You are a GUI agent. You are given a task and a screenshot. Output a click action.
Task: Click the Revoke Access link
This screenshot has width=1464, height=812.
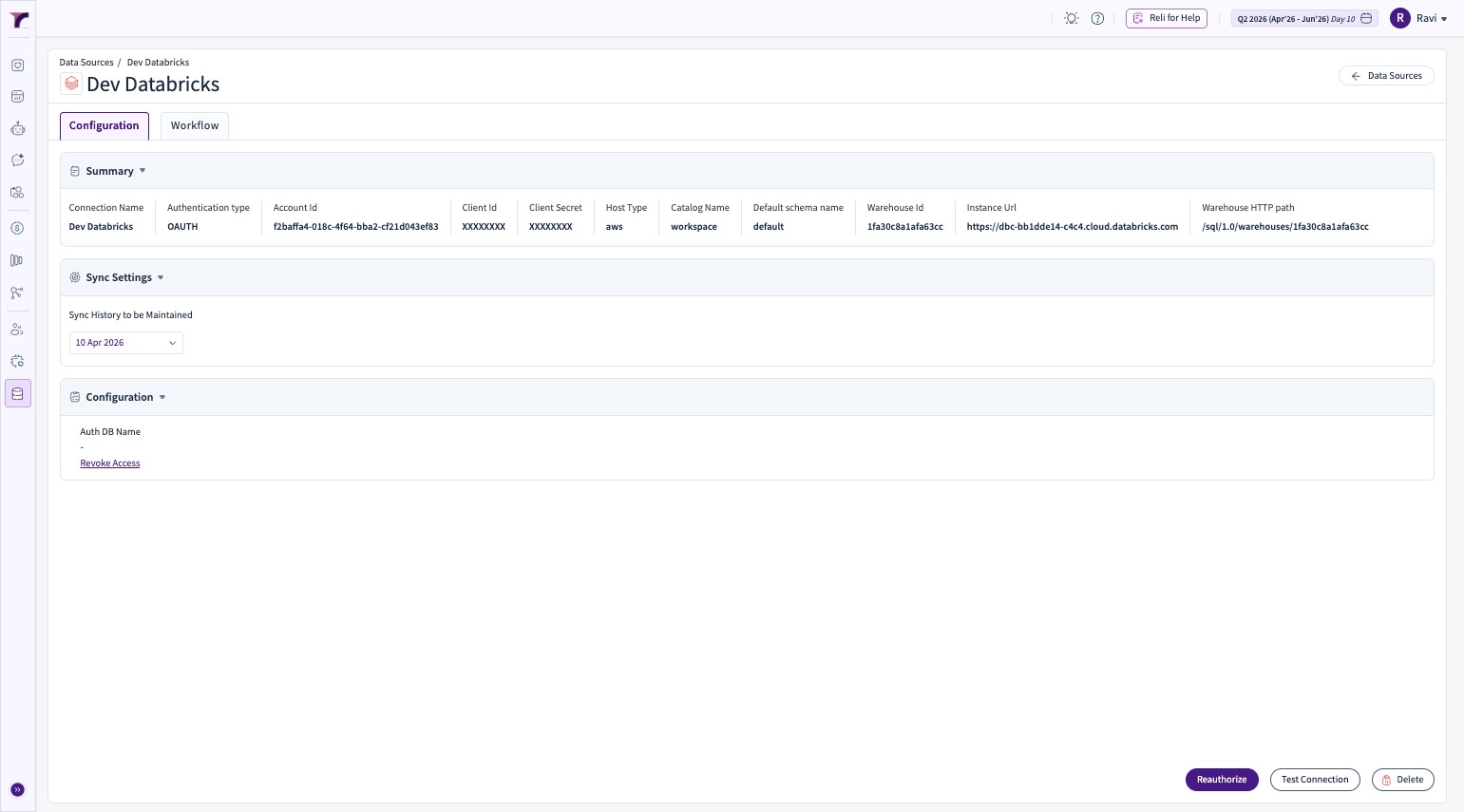pos(110,463)
